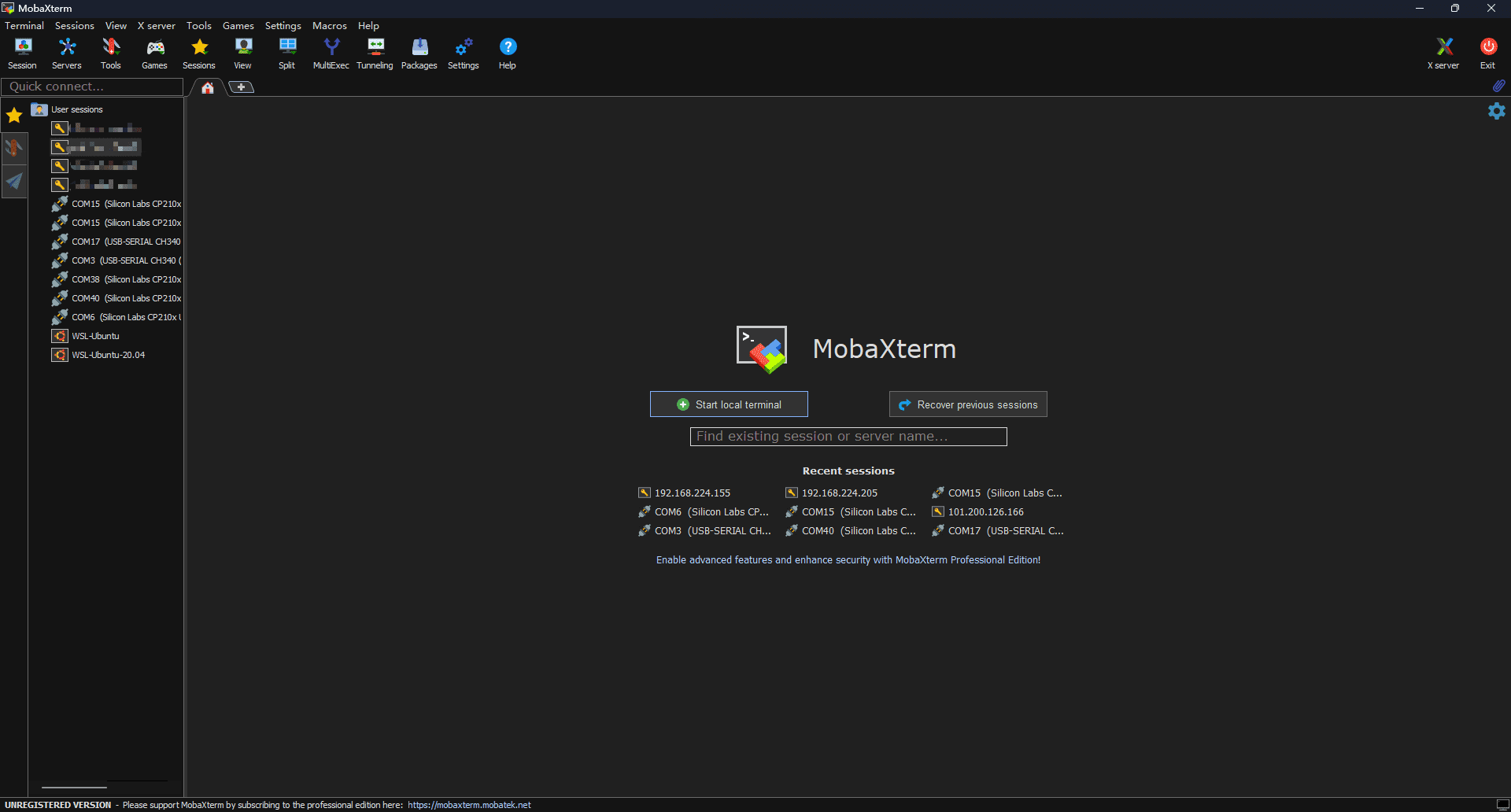Select the sidebar Tools tab icon
The width and height of the screenshot is (1511, 812).
pos(14,148)
